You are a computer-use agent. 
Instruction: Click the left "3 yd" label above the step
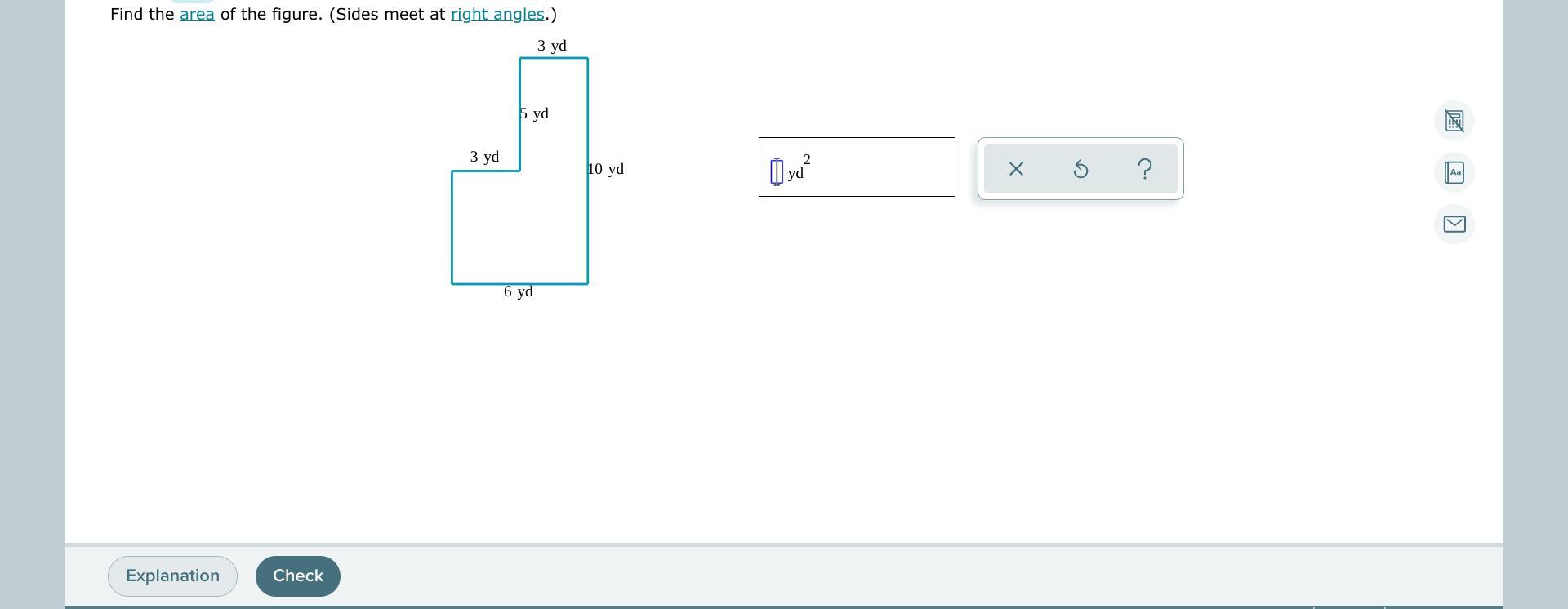[x=484, y=157]
